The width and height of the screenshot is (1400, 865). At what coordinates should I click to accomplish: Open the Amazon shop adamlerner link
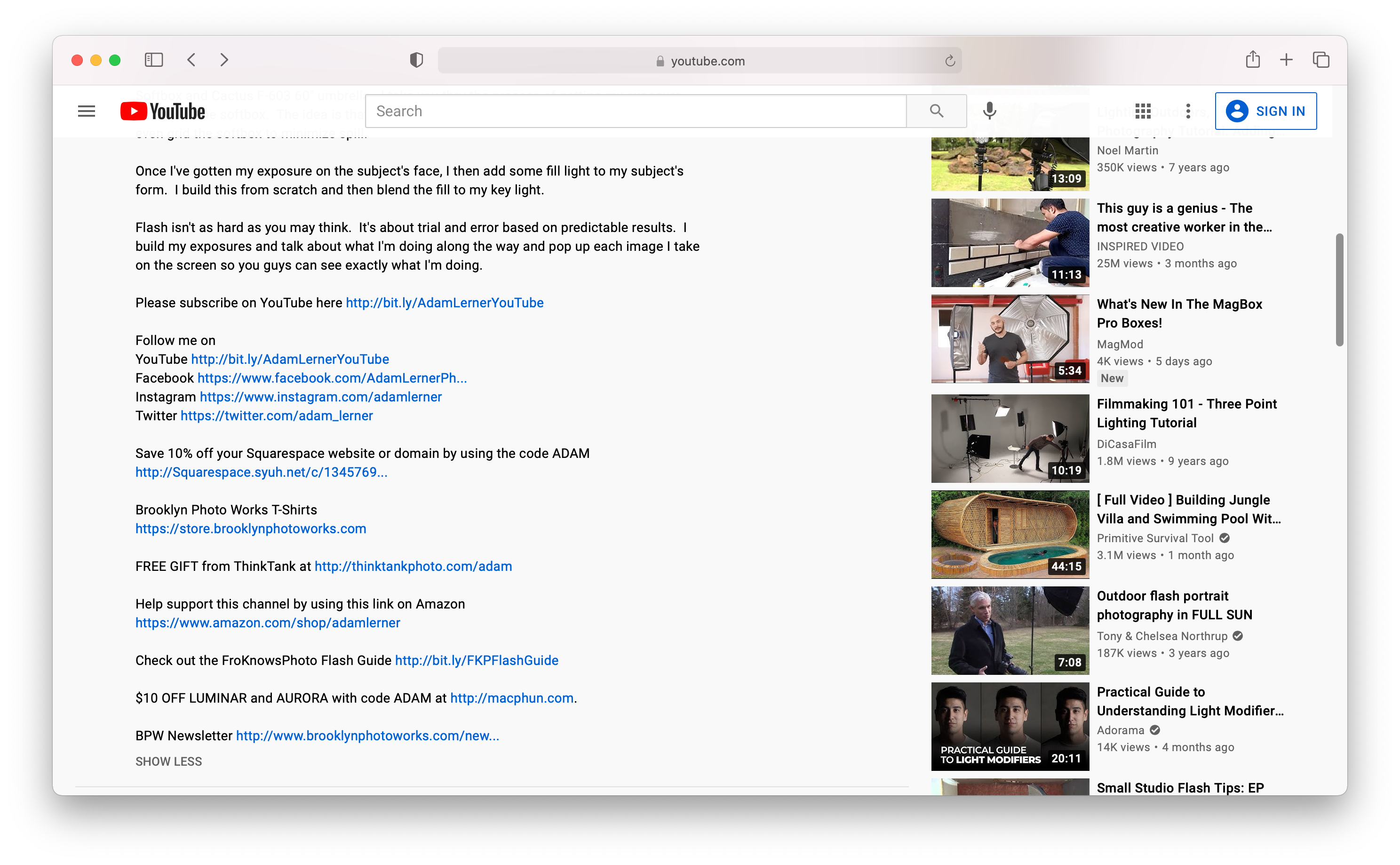click(268, 623)
